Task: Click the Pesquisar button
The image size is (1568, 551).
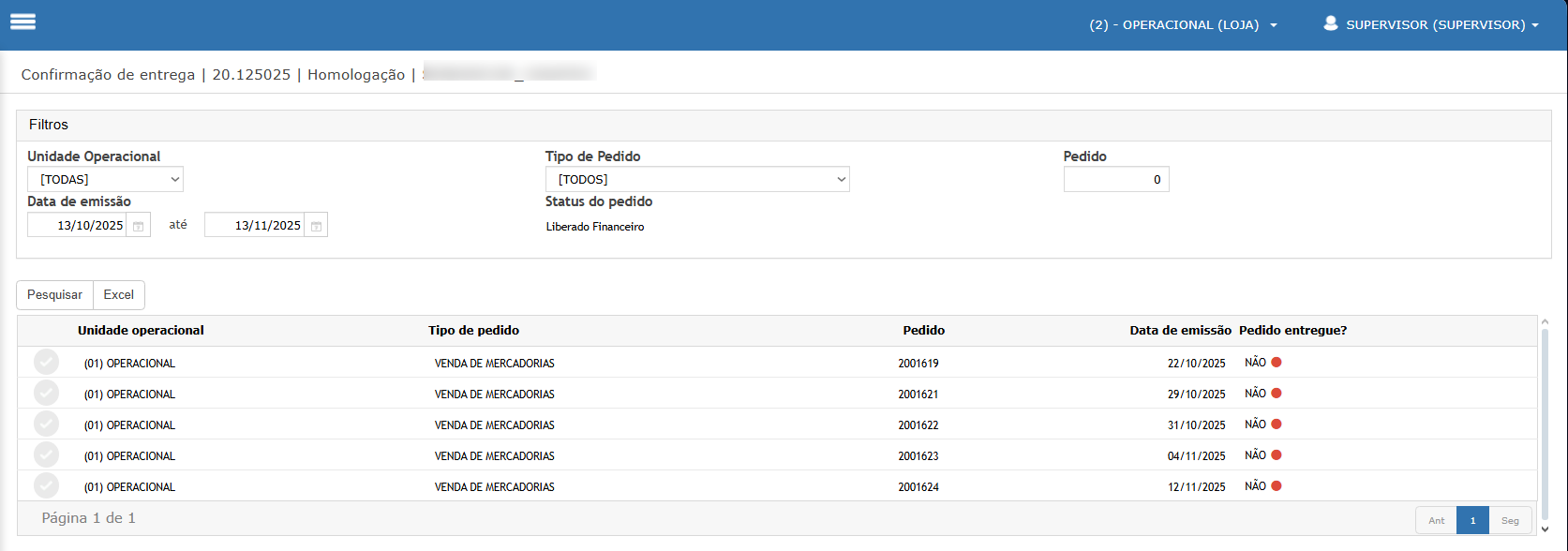Action: 54,294
